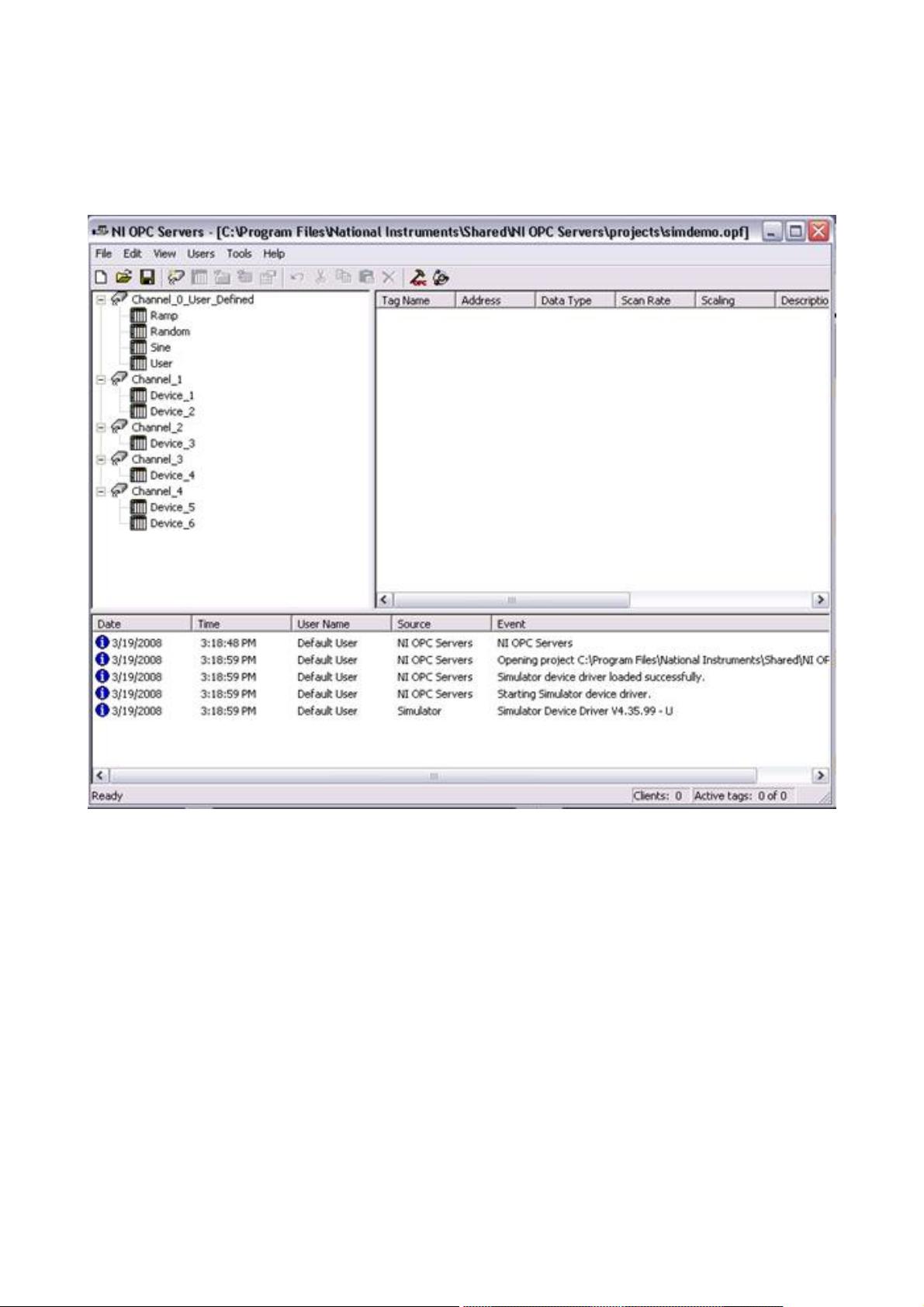This screenshot has height=1307, width=924.
Task: Click the User Name column header
Action: tap(341, 624)
